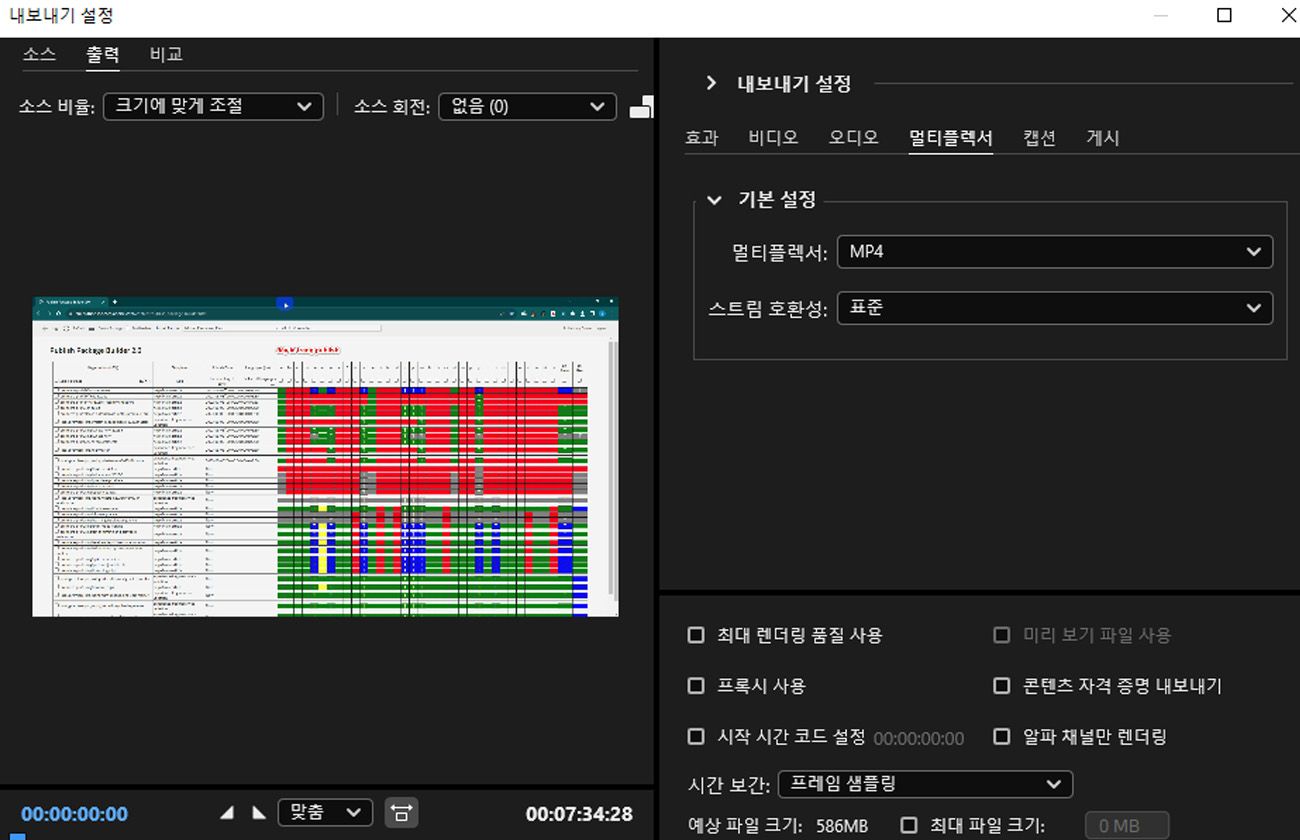Enable 최대 렌더링 품질 사용 checkbox

tap(696, 635)
